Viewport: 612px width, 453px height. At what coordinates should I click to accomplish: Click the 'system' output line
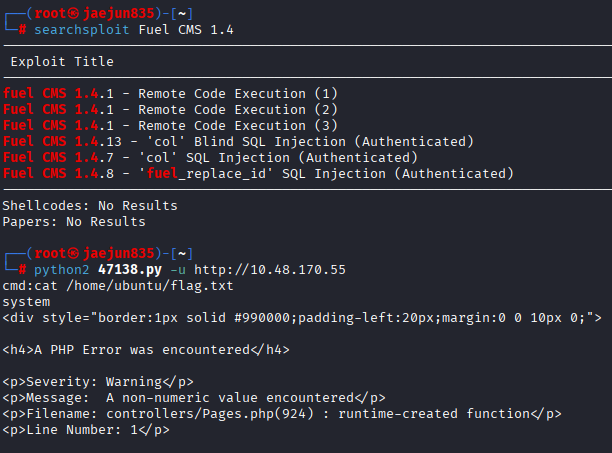(x=27, y=302)
